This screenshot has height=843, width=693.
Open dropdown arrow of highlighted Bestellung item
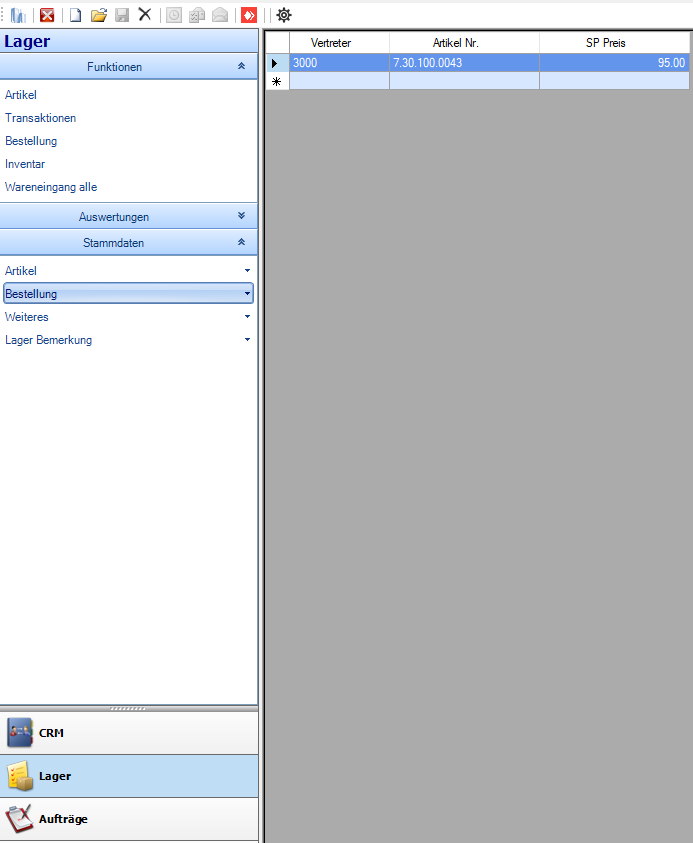[x=247, y=294]
